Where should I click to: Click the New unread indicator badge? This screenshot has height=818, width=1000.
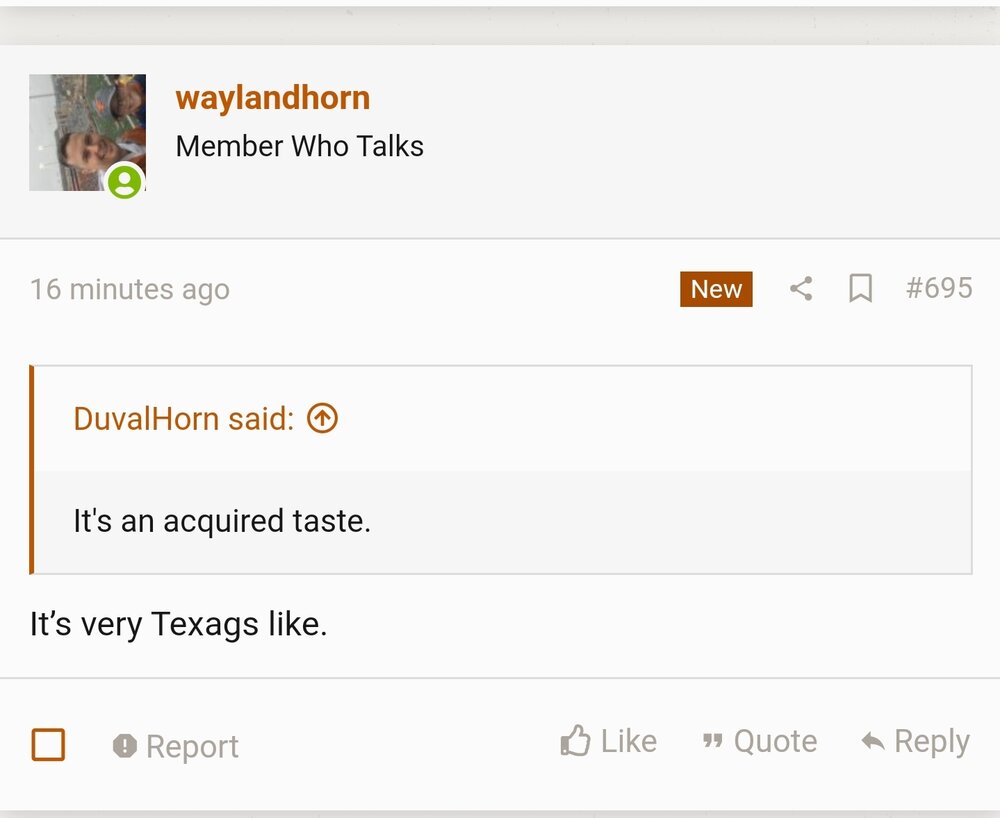716,289
